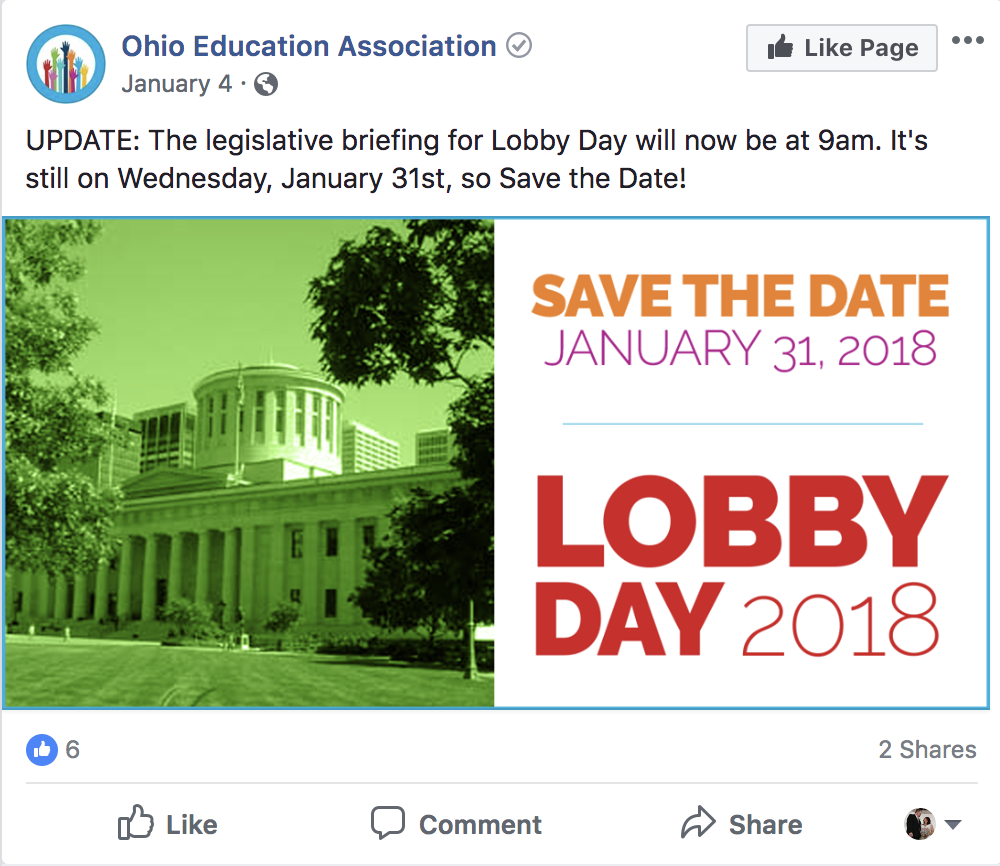View the 6 reactions count

[73, 749]
